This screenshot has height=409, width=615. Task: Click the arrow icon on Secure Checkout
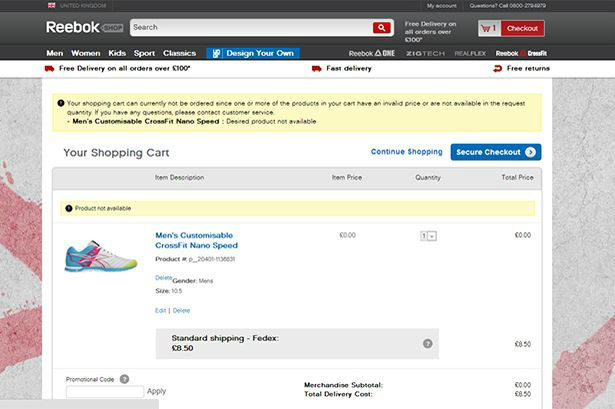[530, 152]
